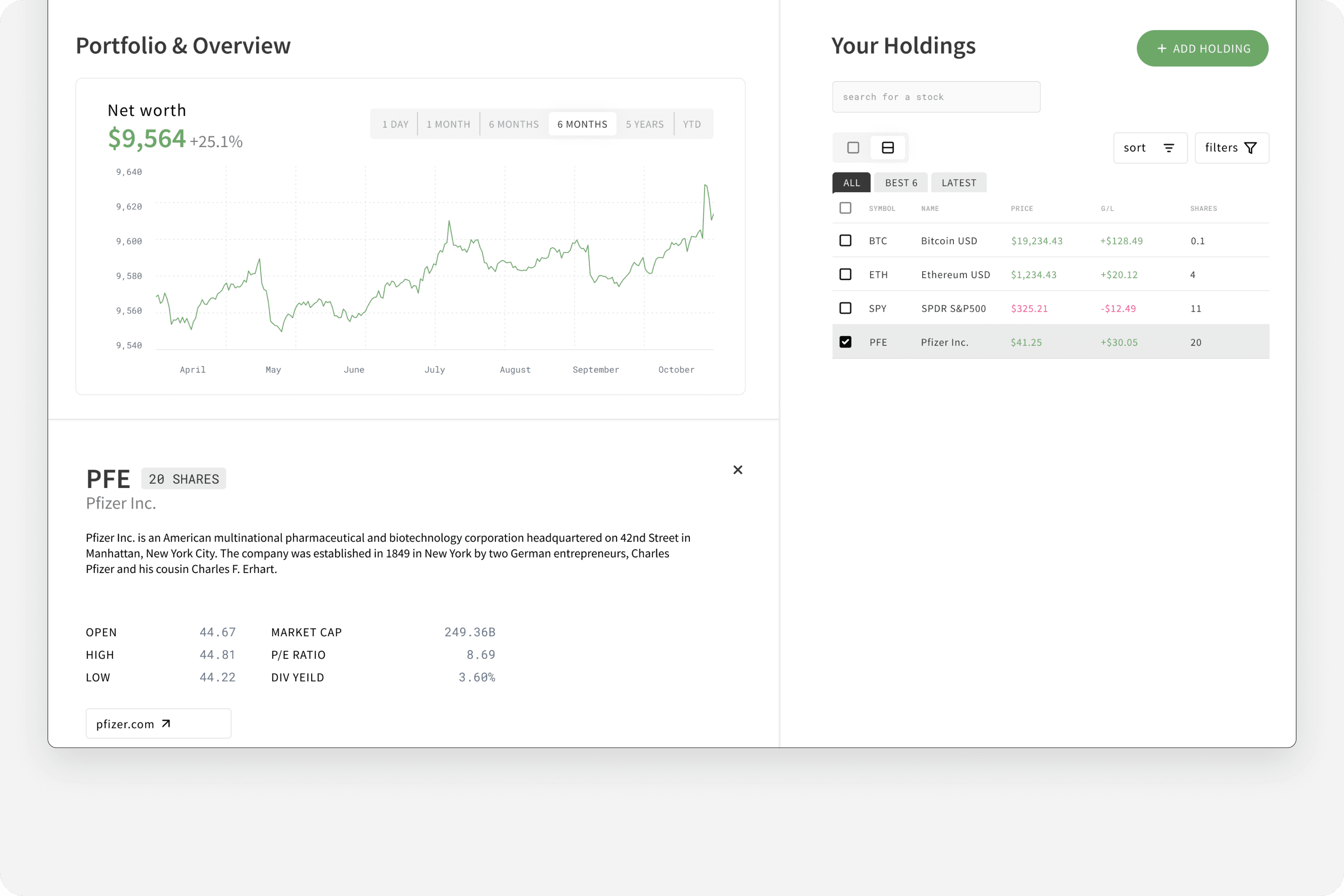Select the ETH row checkbox
The image size is (1344, 896).
pyautogui.click(x=845, y=274)
